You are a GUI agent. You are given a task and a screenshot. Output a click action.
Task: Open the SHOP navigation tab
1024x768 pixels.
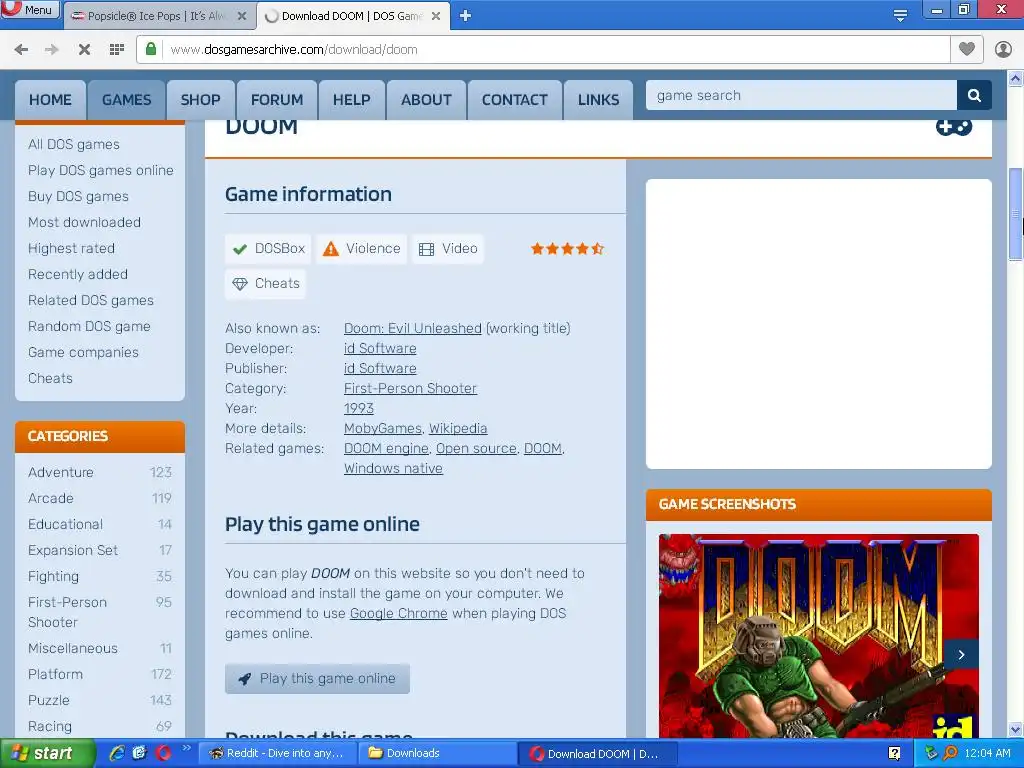(x=200, y=100)
